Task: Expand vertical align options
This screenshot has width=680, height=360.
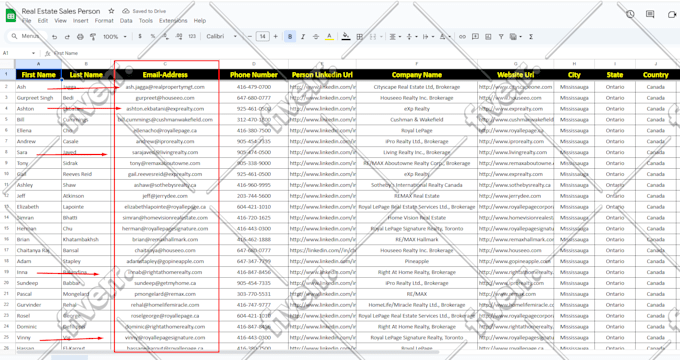Action: point(411,37)
